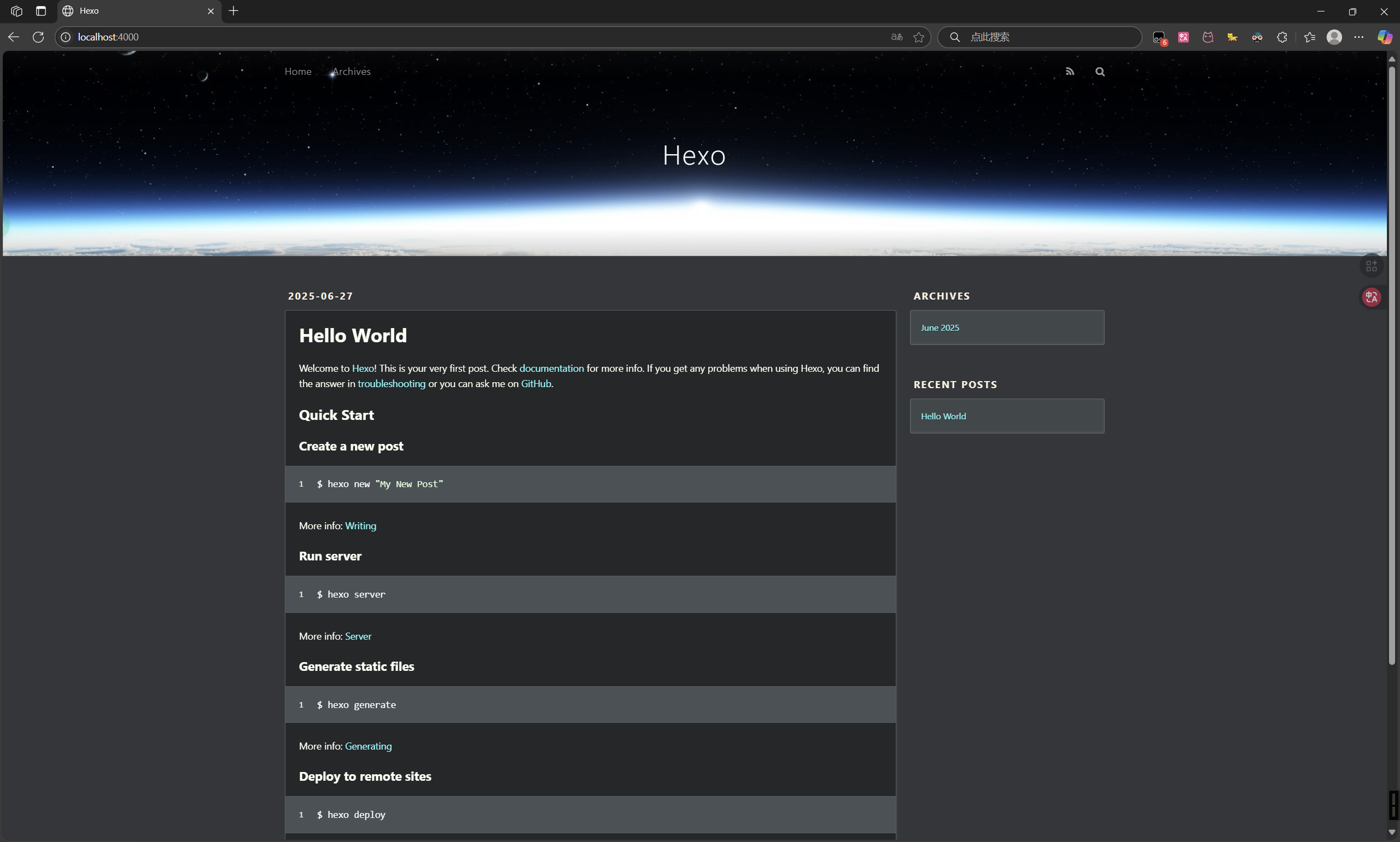Click the Hexo site title
Image resolution: width=1400 pixels, height=842 pixels.
click(694, 155)
